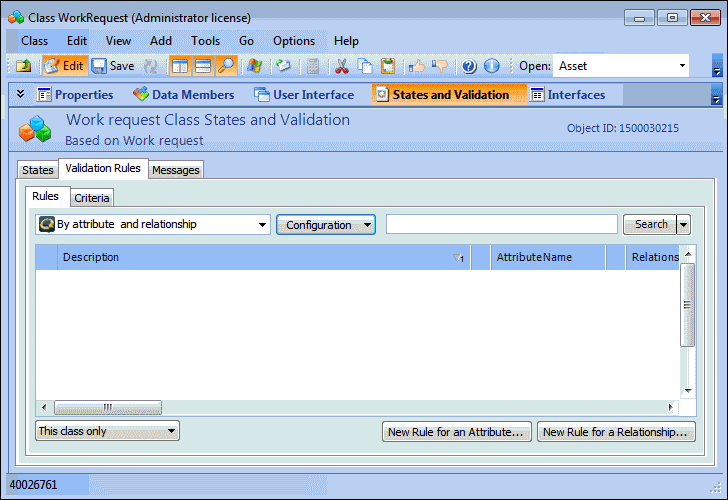The image size is (728, 500).
Task: Click New Rule for a Relationship button
Action: pos(615,432)
